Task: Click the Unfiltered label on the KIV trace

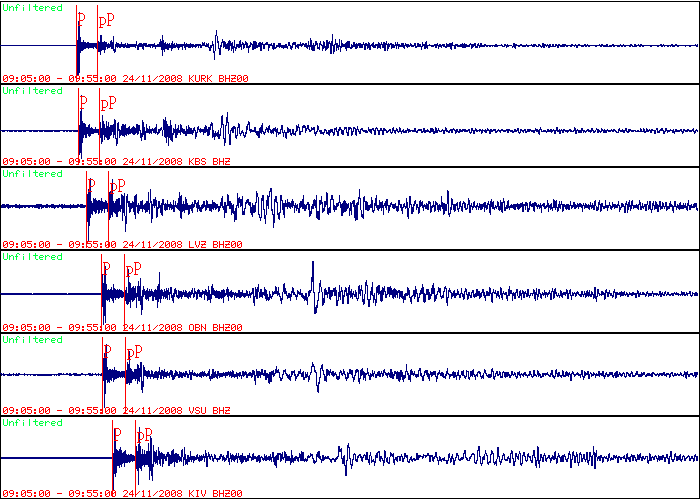Action: tap(32, 423)
